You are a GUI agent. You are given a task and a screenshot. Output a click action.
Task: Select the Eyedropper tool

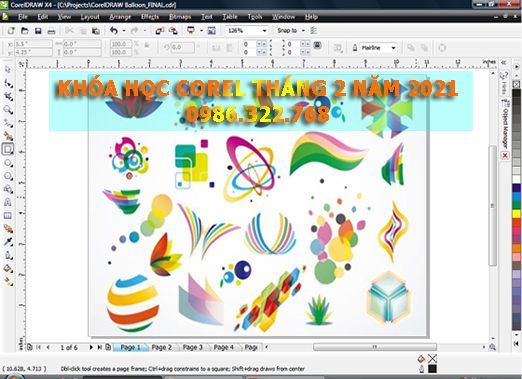tap(8, 242)
